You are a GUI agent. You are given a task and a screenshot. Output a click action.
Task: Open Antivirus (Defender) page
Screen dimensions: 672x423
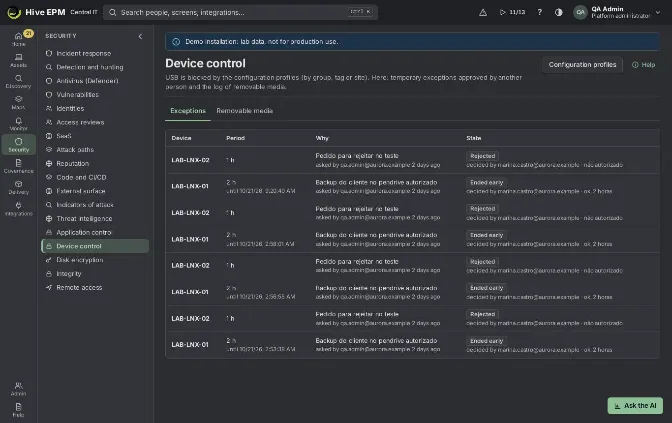(95, 81)
